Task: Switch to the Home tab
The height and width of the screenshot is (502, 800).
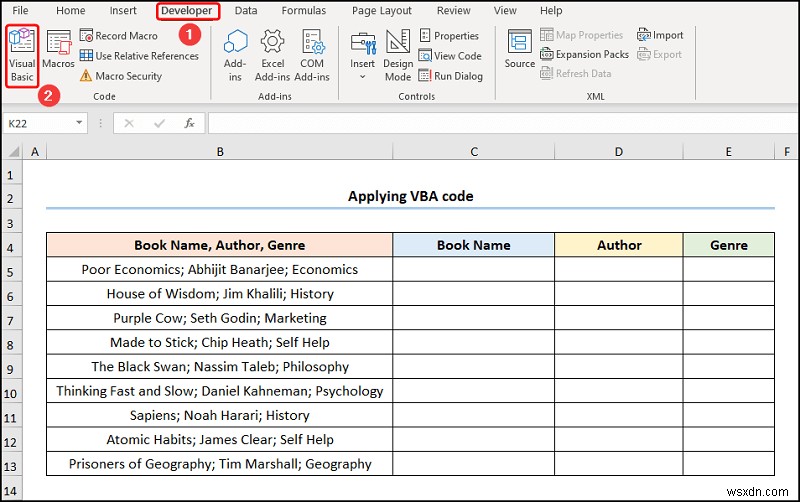Action: pos(70,10)
